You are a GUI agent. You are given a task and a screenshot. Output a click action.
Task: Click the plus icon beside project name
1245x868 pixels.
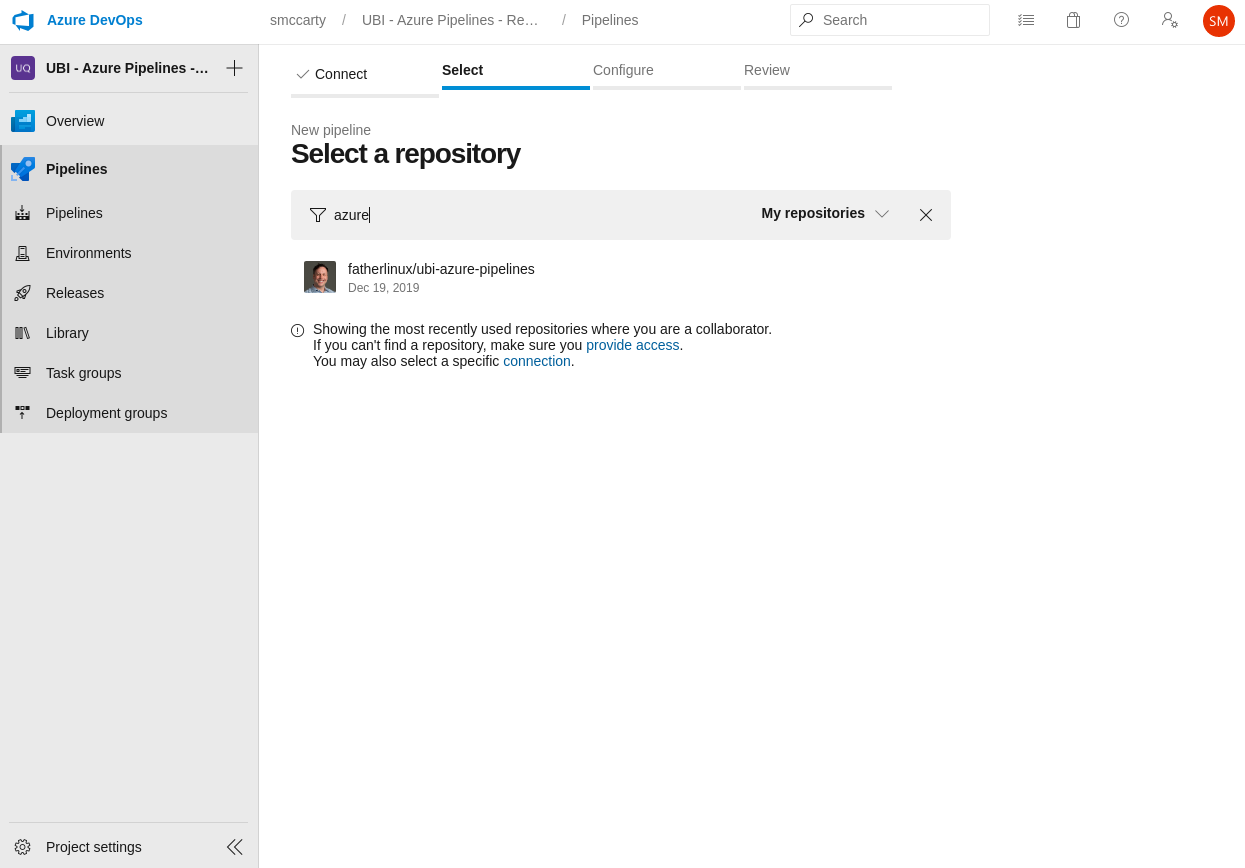click(234, 68)
